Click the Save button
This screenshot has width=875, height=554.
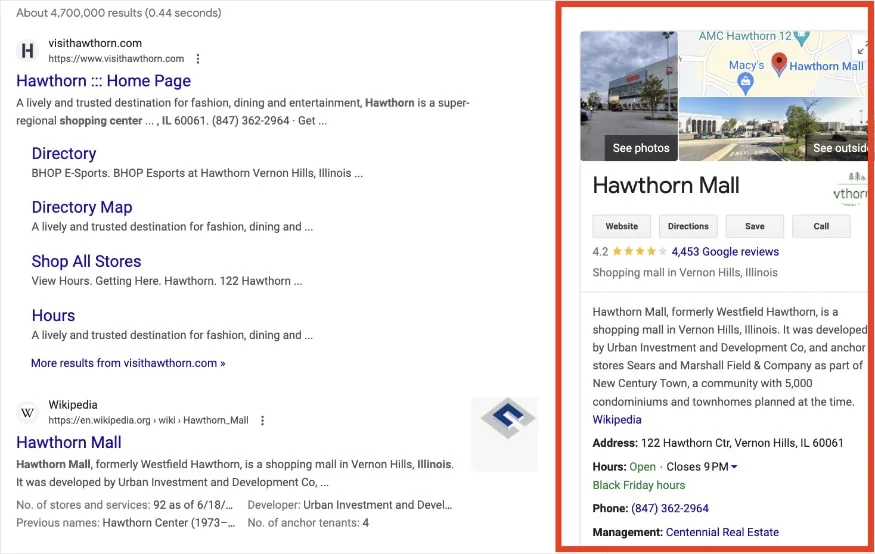754,226
